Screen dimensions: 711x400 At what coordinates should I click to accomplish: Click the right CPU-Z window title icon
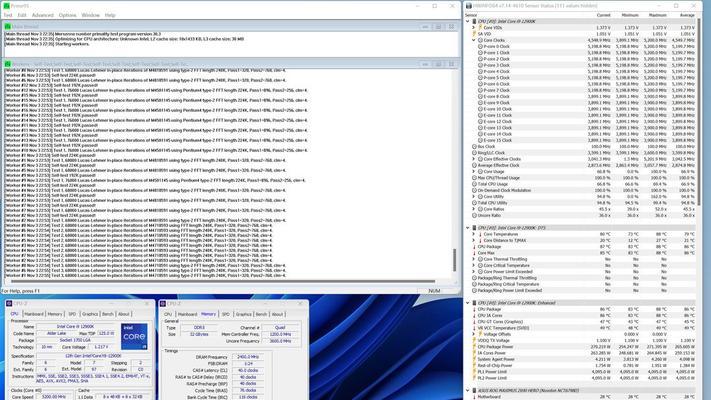coord(163,303)
